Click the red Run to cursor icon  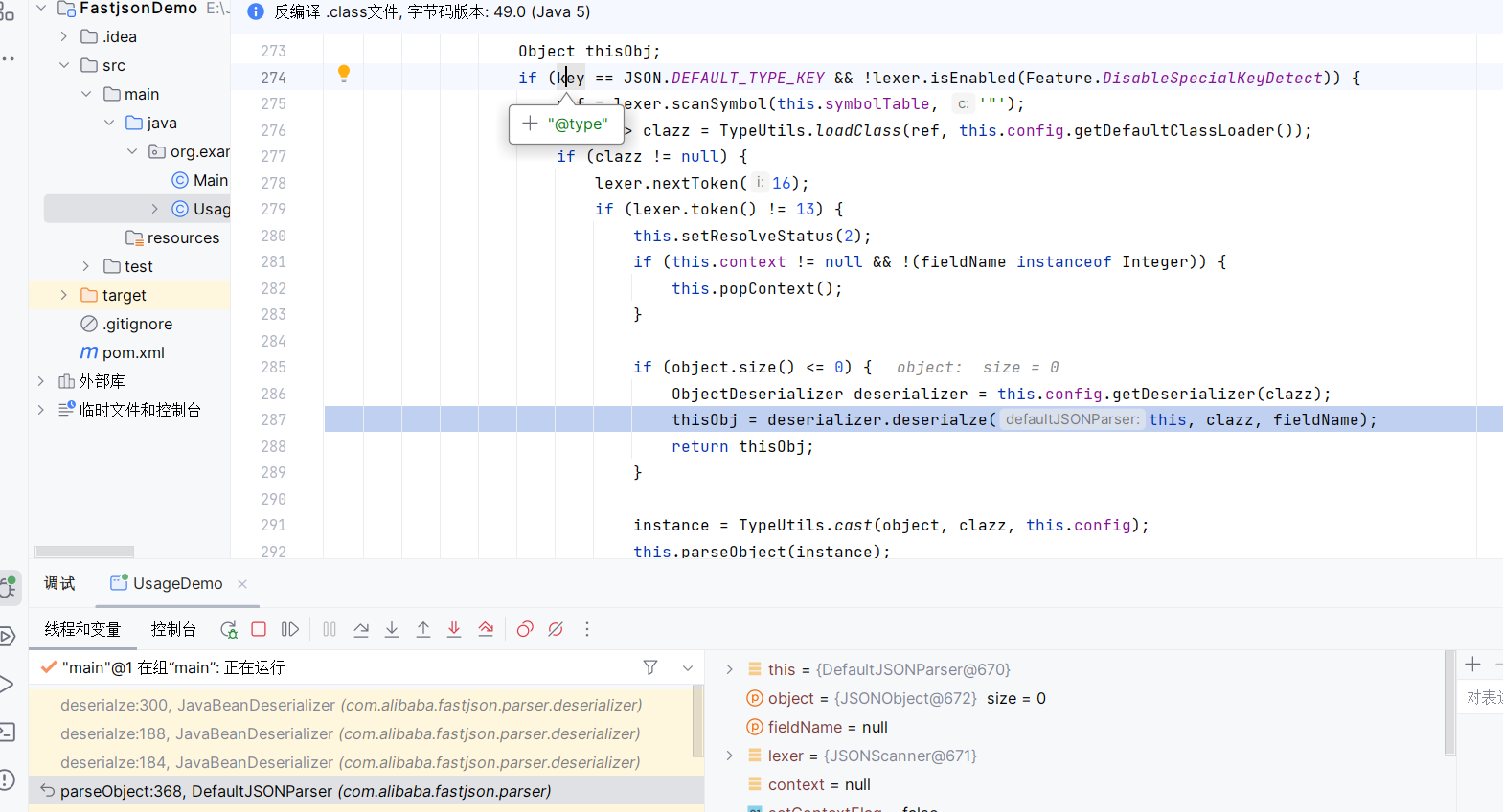click(486, 629)
